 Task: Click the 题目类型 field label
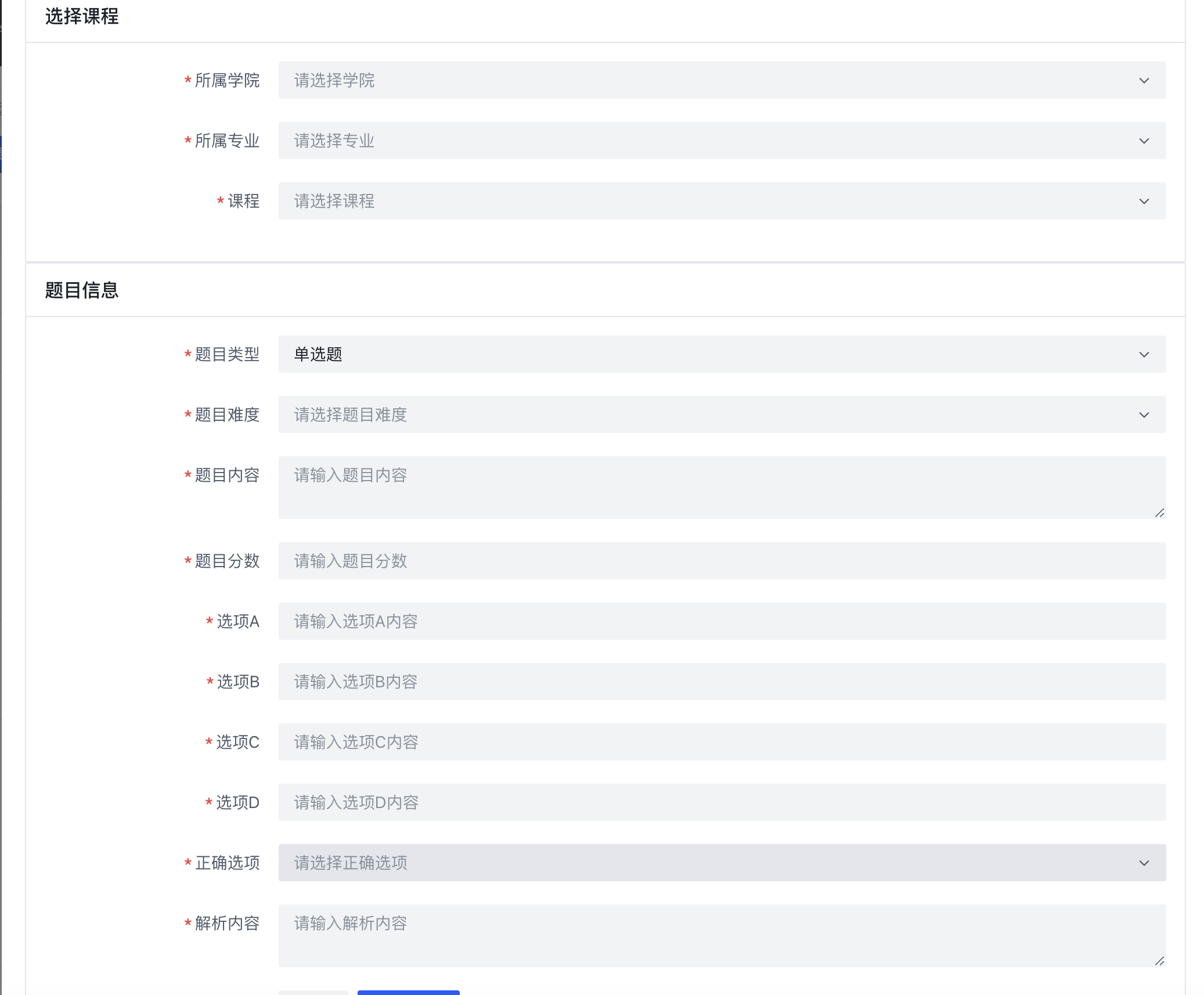tap(227, 354)
